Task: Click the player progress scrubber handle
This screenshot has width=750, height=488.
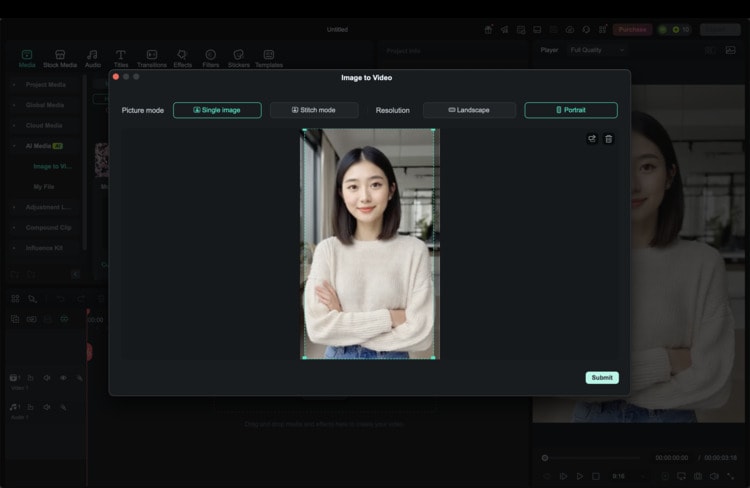Action: coord(545,458)
